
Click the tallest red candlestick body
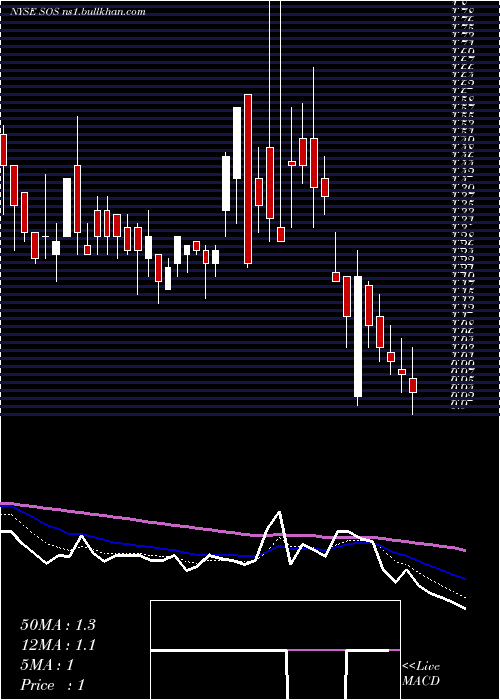(x=248, y=179)
